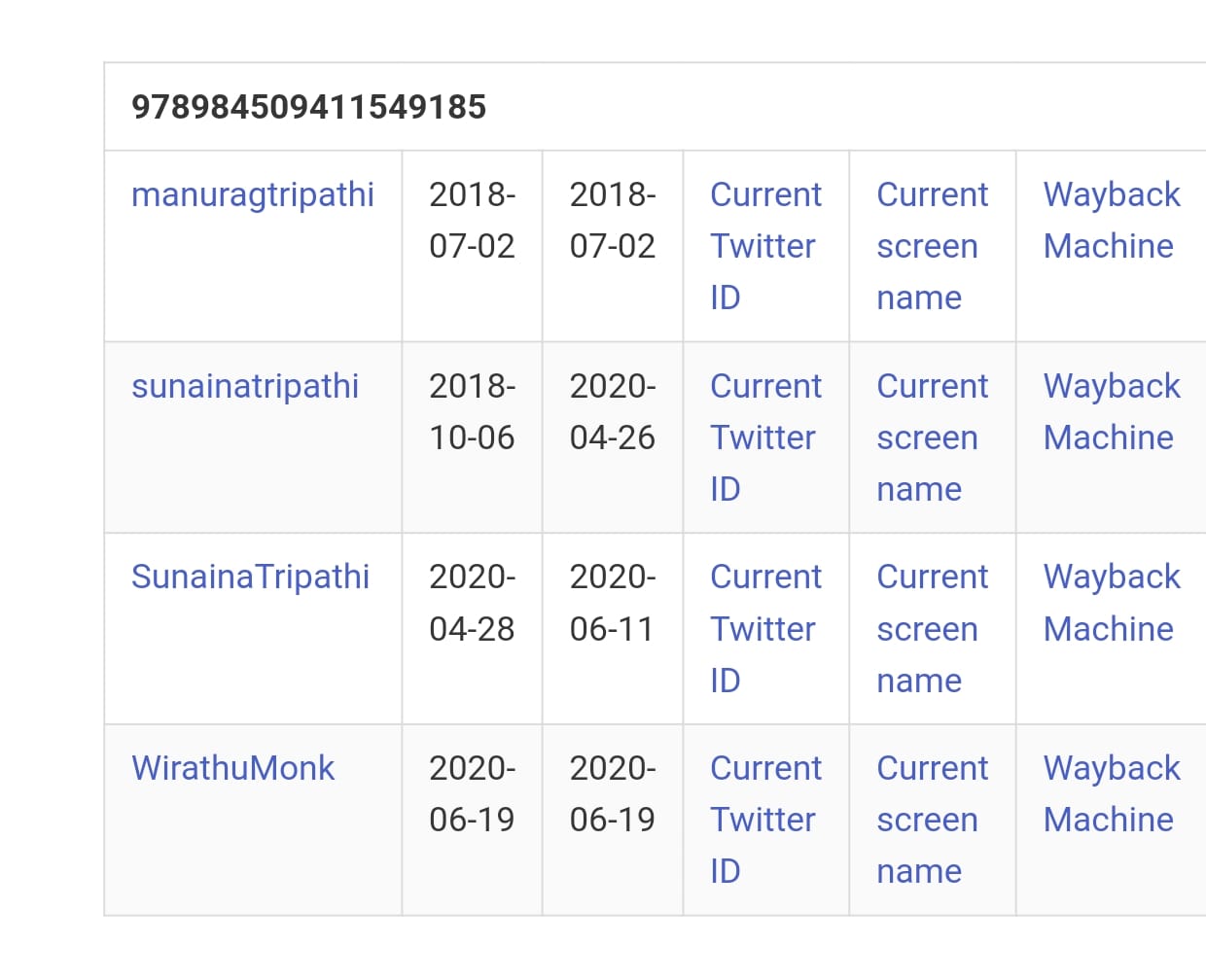Open Wayback Machine link for manuragtripathi
1206x980 pixels.
click(x=1112, y=220)
